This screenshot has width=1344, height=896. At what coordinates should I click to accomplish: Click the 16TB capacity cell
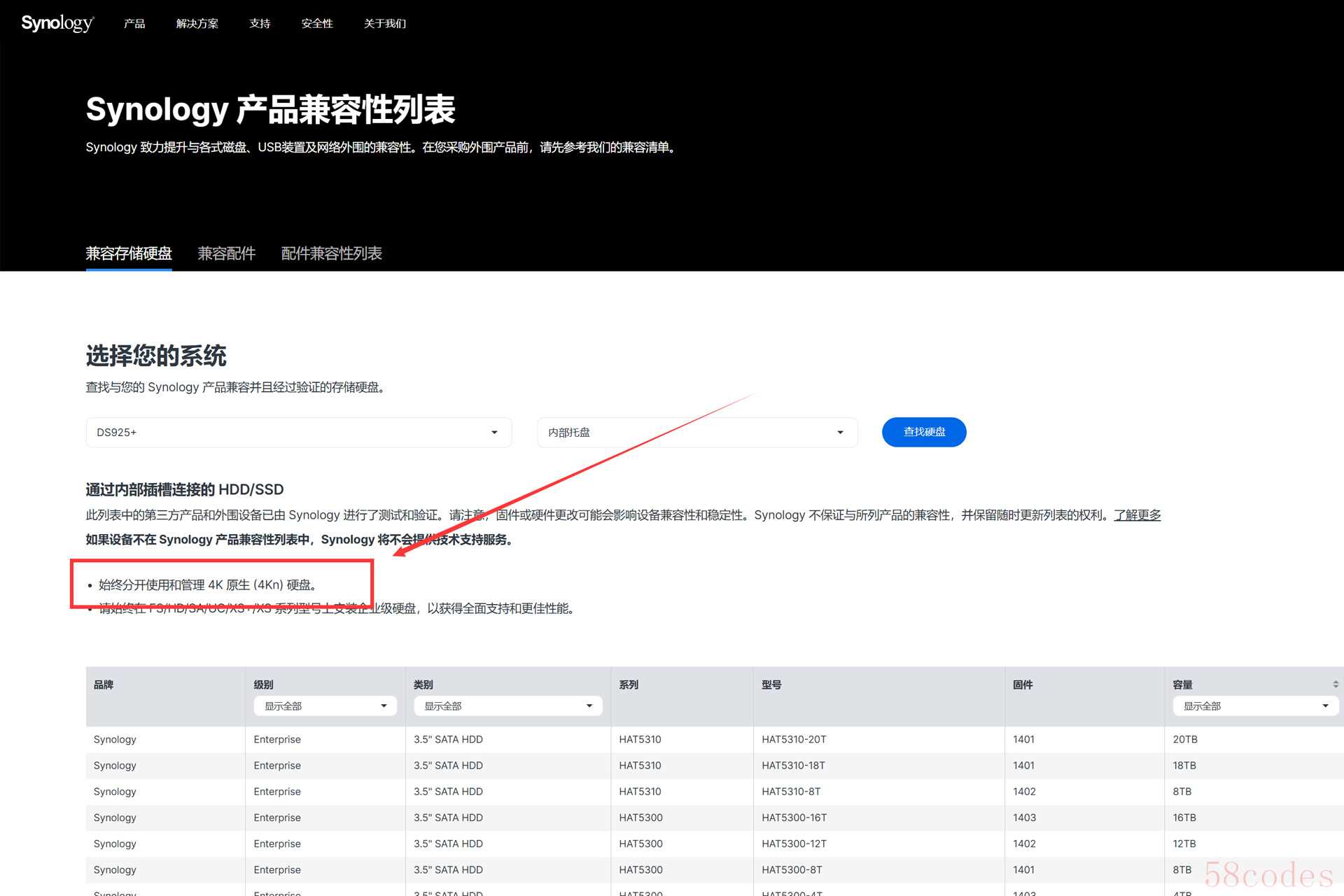pyautogui.click(x=1184, y=818)
